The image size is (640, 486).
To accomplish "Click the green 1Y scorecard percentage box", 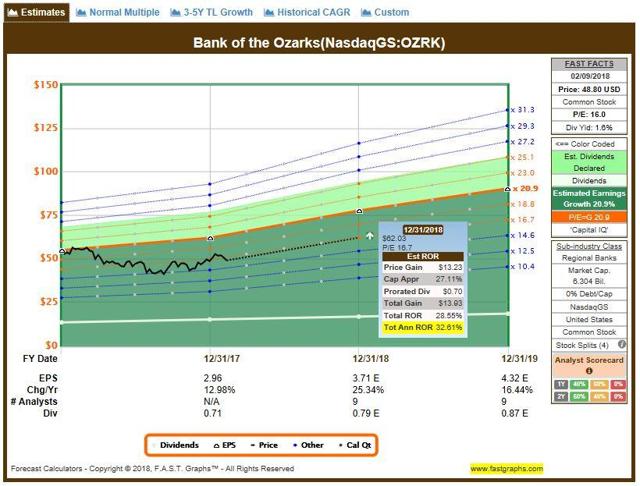I will [x=579, y=384].
